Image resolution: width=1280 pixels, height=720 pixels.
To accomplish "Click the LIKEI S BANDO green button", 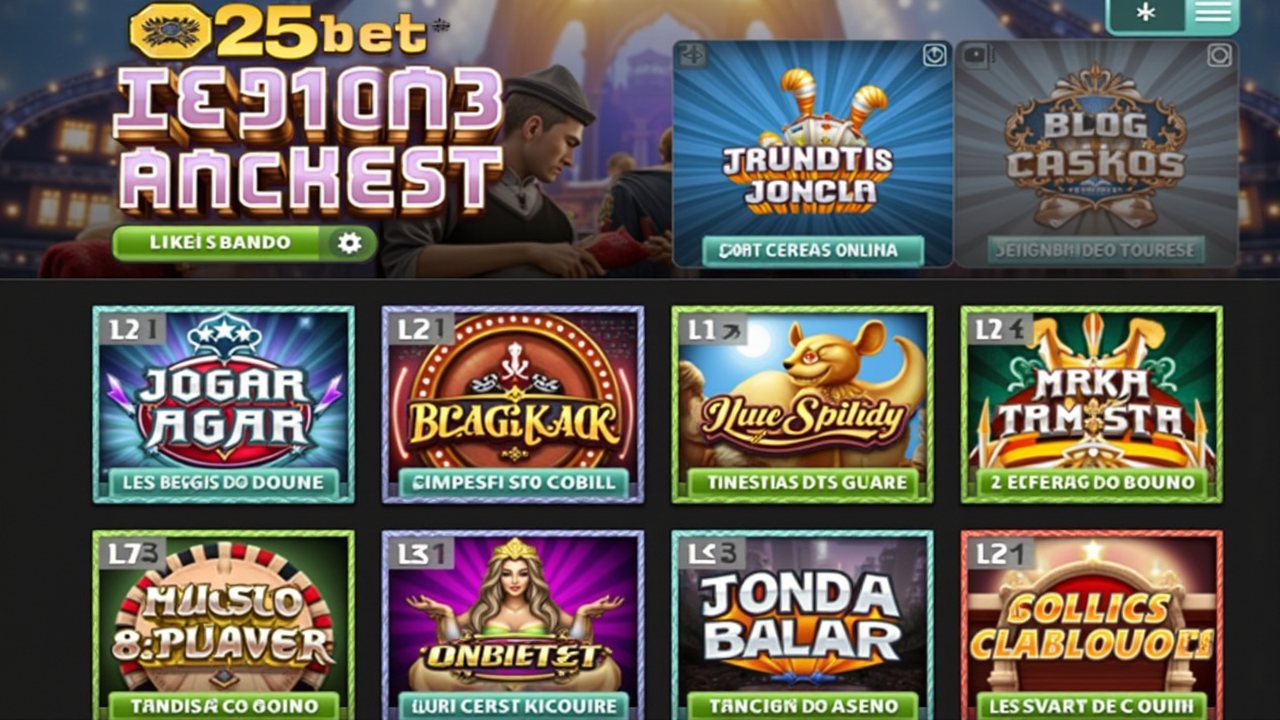I will 245,243.
